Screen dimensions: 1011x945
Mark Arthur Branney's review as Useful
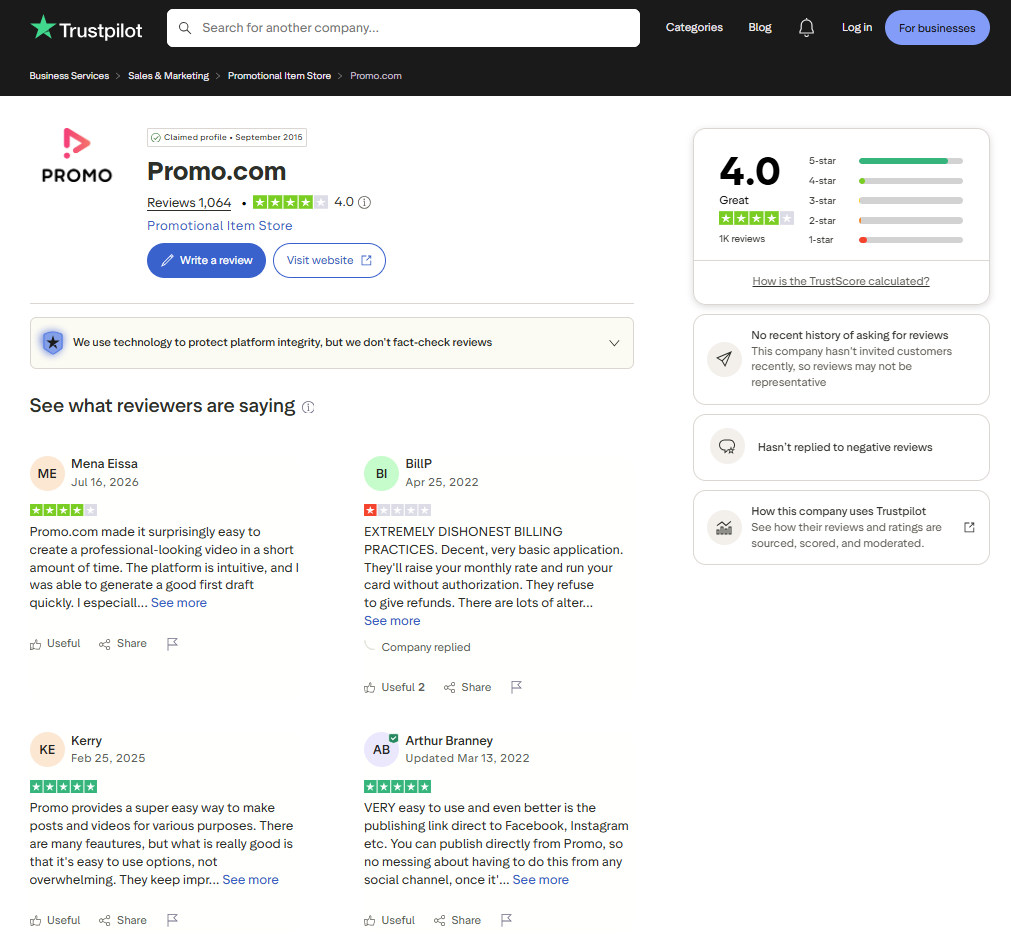389,920
